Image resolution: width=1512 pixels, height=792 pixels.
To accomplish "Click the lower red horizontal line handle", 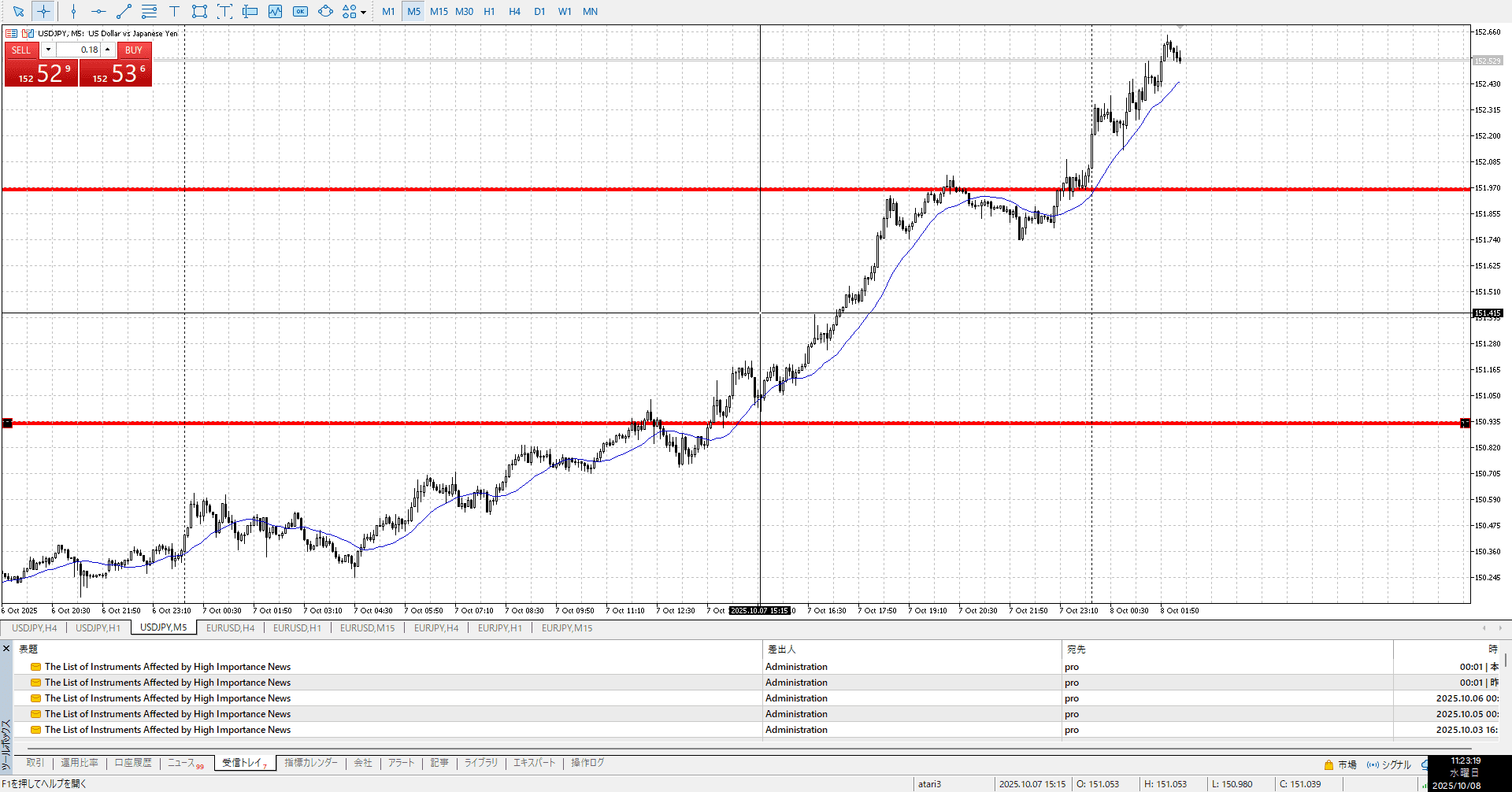I will (x=7, y=423).
